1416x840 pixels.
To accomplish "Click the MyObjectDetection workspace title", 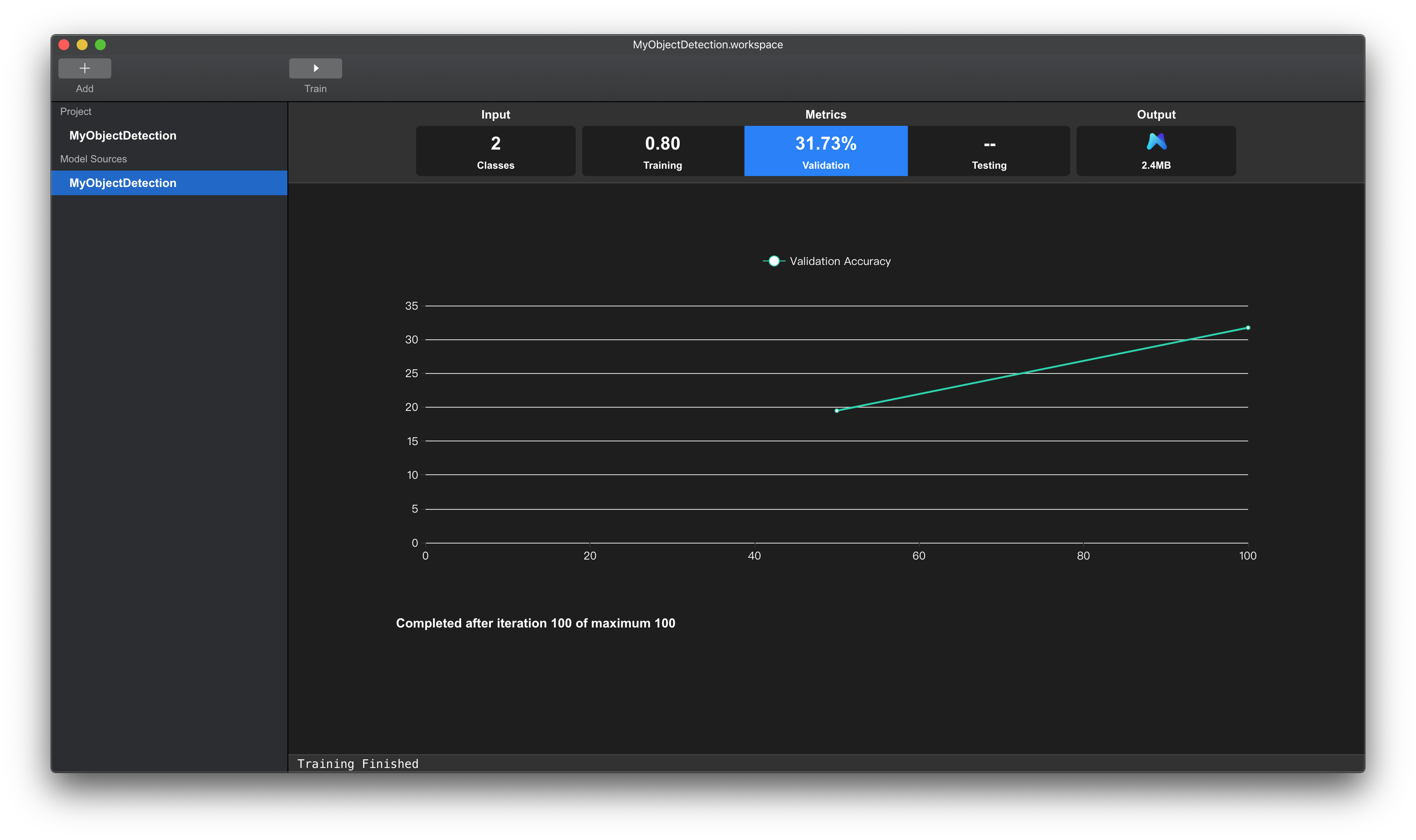I will pyautogui.click(x=707, y=43).
